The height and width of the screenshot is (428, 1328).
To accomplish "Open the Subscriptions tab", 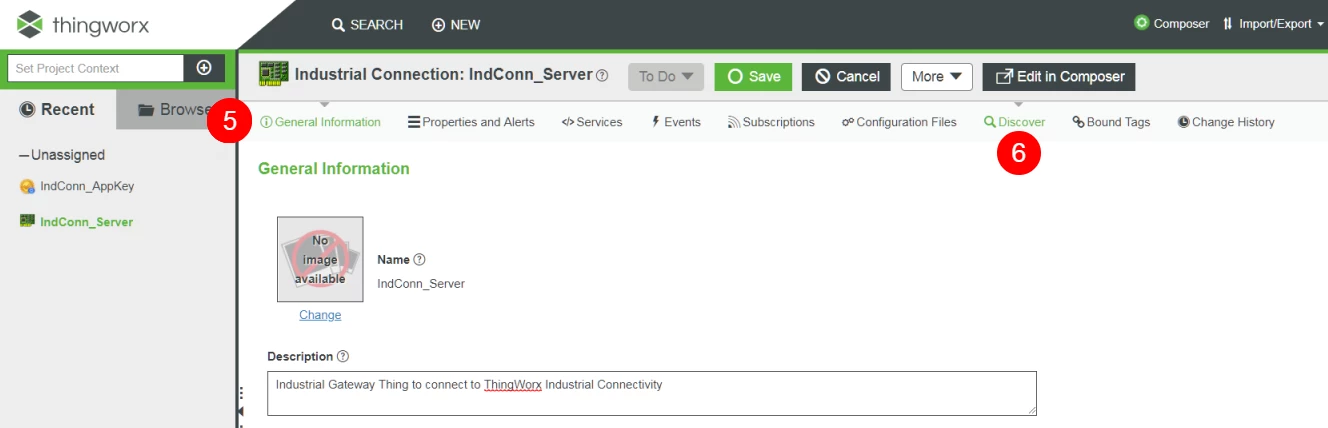I will pos(771,122).
